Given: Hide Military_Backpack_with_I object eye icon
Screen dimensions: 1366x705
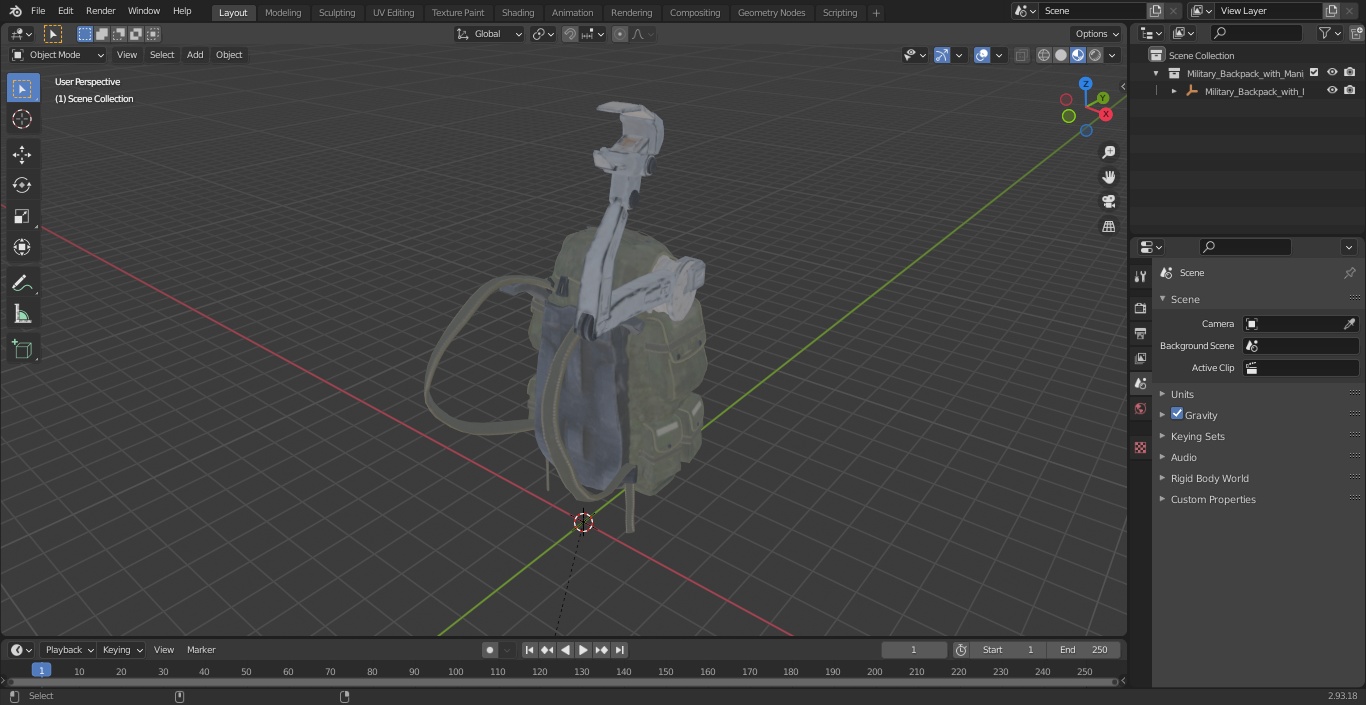Looking at the screenshot, I should pyautogui.click(x=1332, y=90).
